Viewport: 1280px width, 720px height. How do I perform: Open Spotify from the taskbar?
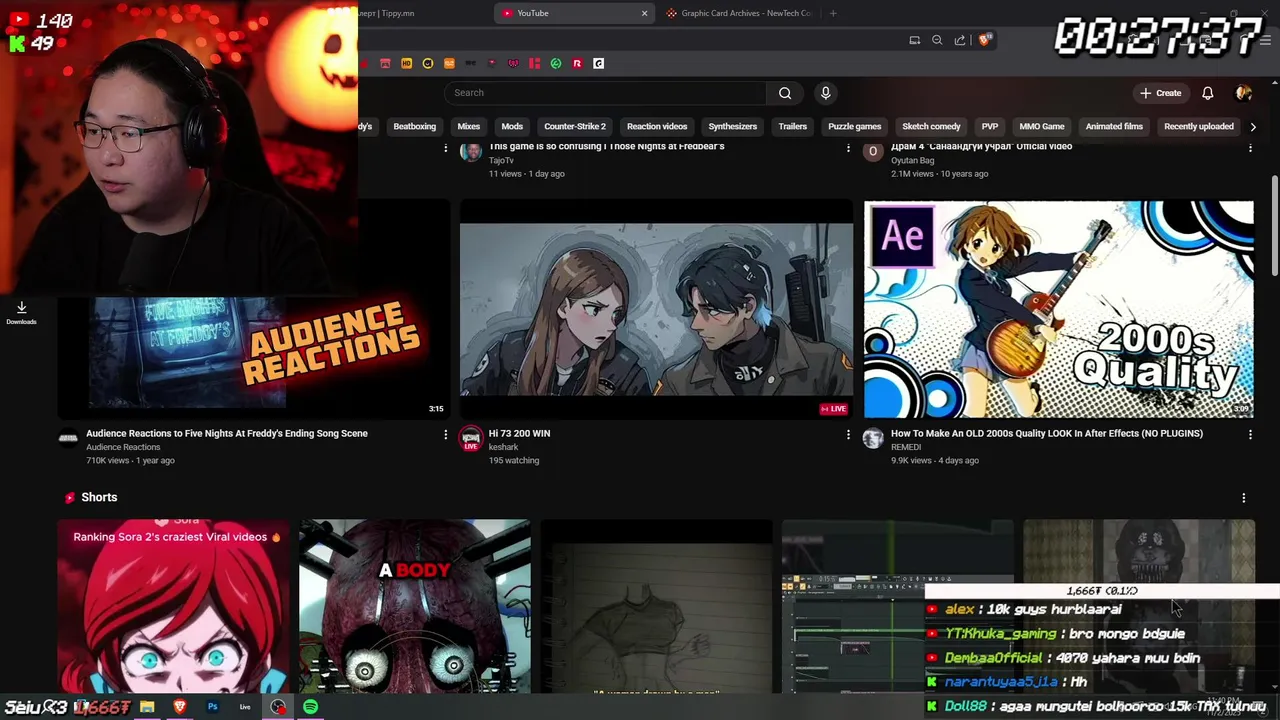point(310,707)
